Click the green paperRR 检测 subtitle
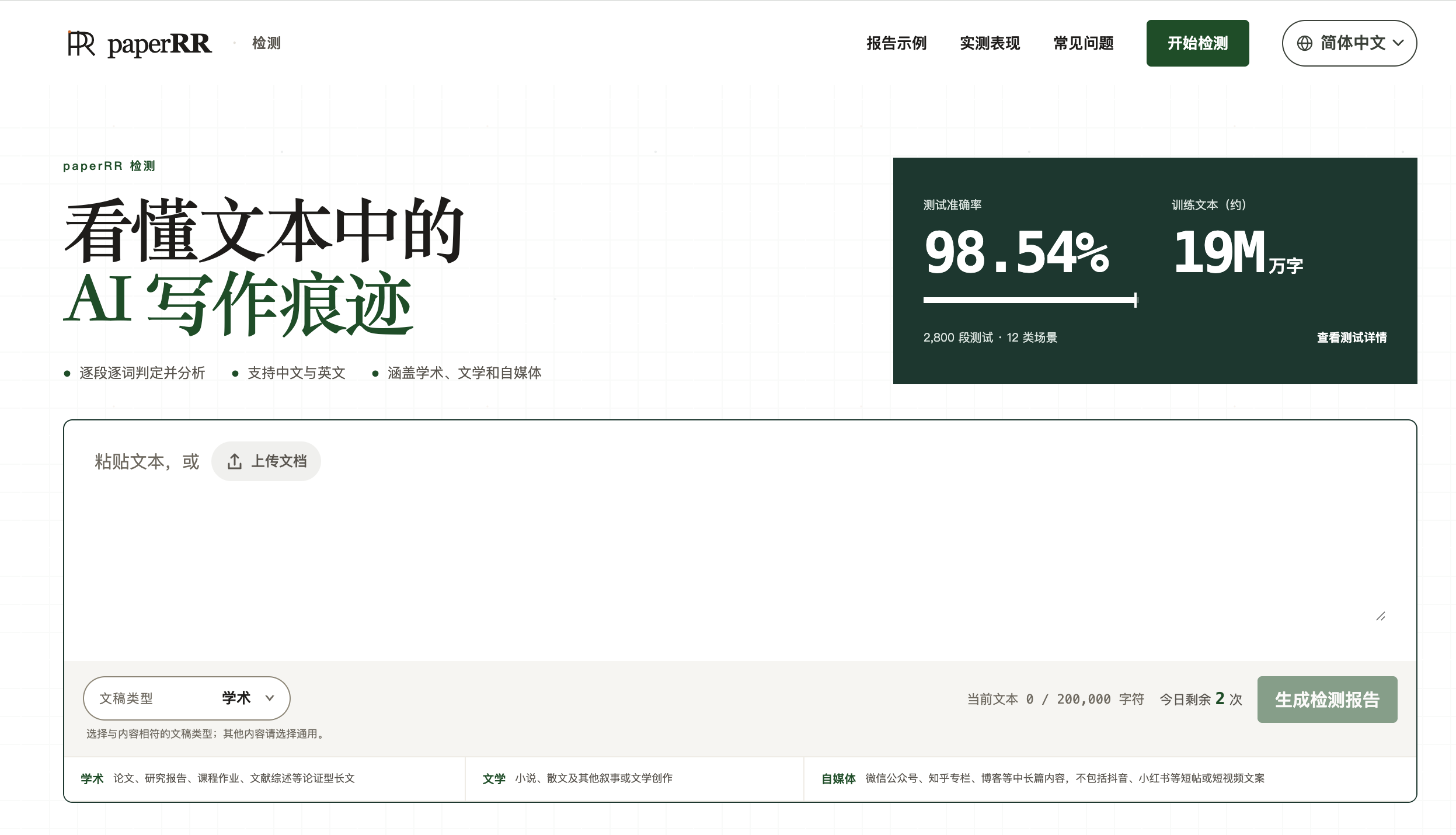Viewport: 1456px width, 835px height. 109,166
